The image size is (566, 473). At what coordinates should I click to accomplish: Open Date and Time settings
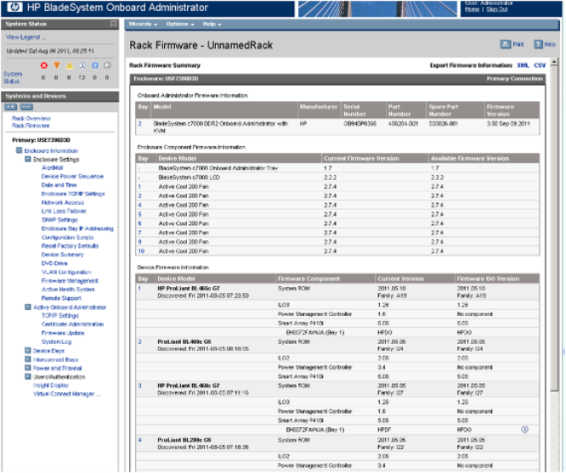click(x=59, y=185)
